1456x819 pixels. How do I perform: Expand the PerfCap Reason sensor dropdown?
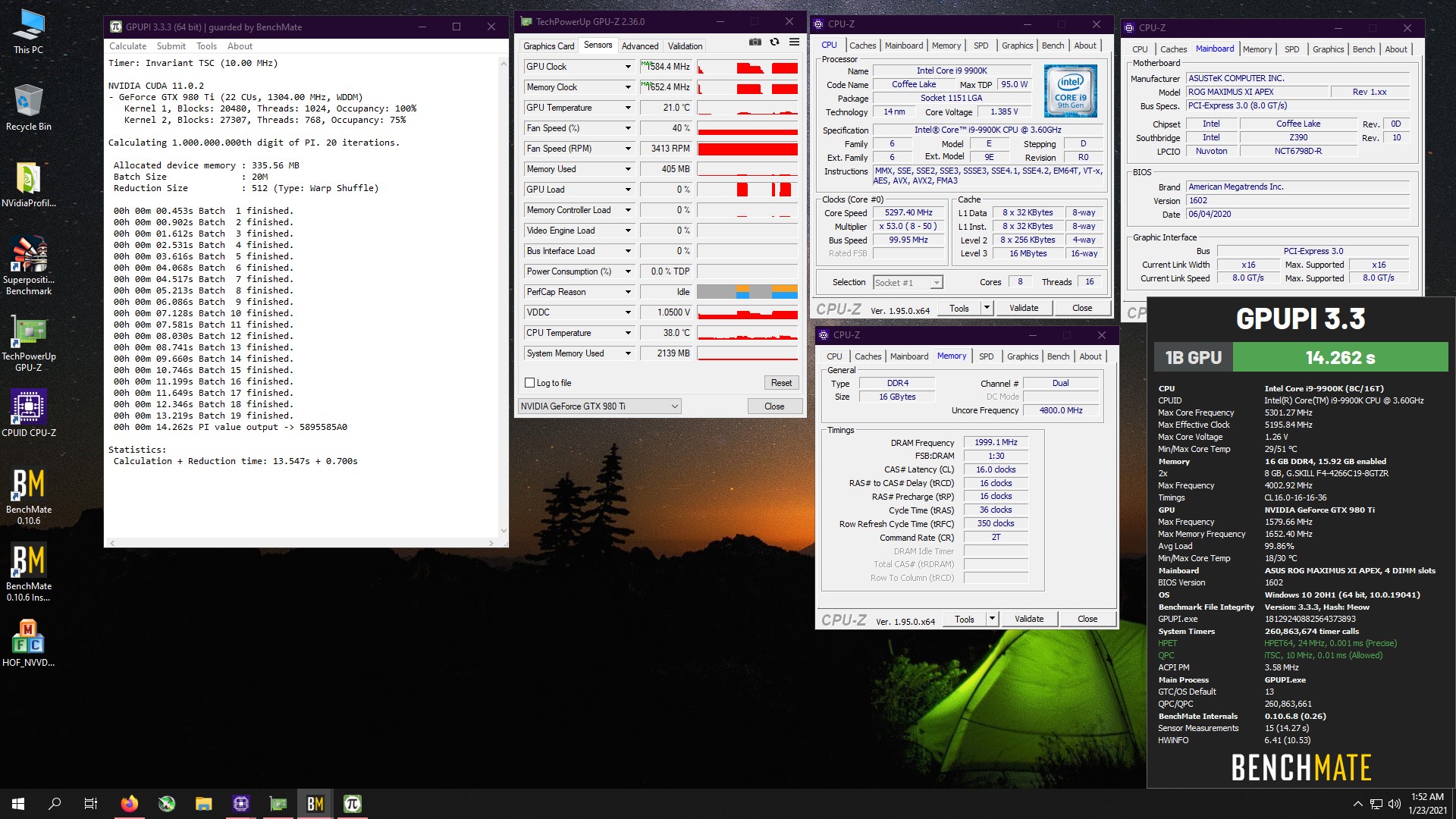628,292
